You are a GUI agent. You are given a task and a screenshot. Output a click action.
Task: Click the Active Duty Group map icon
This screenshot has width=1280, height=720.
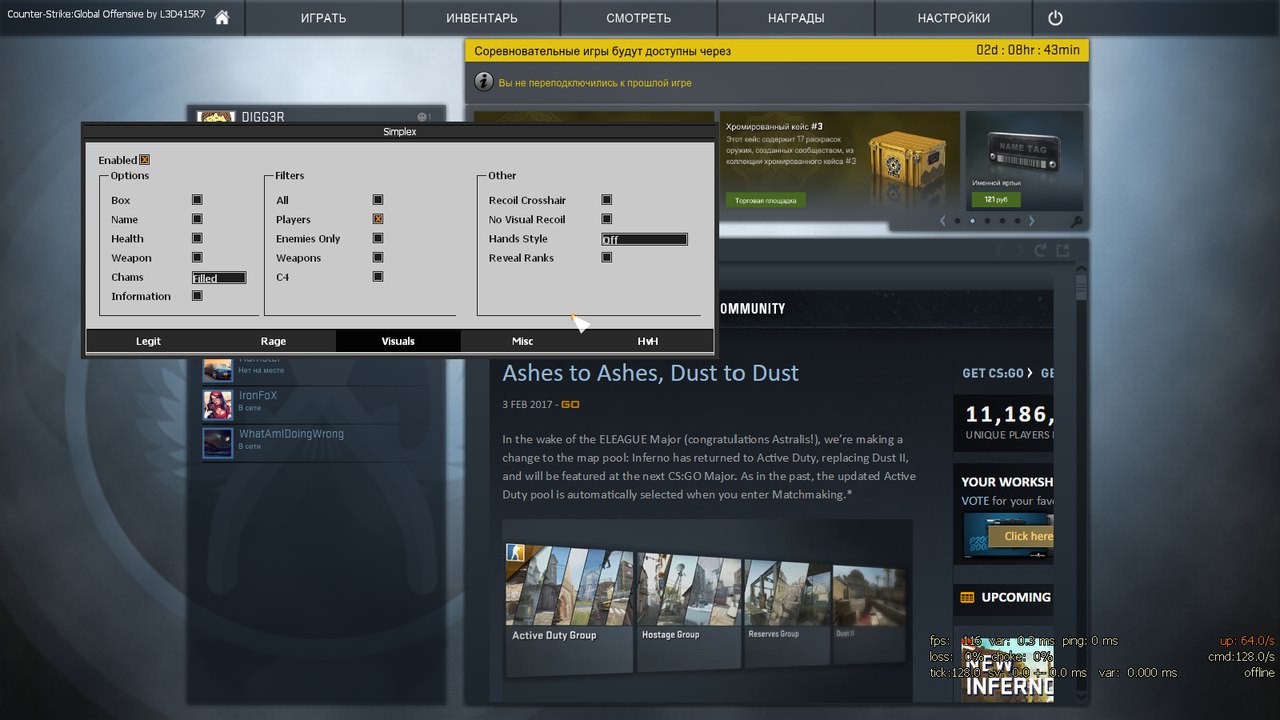515,552
